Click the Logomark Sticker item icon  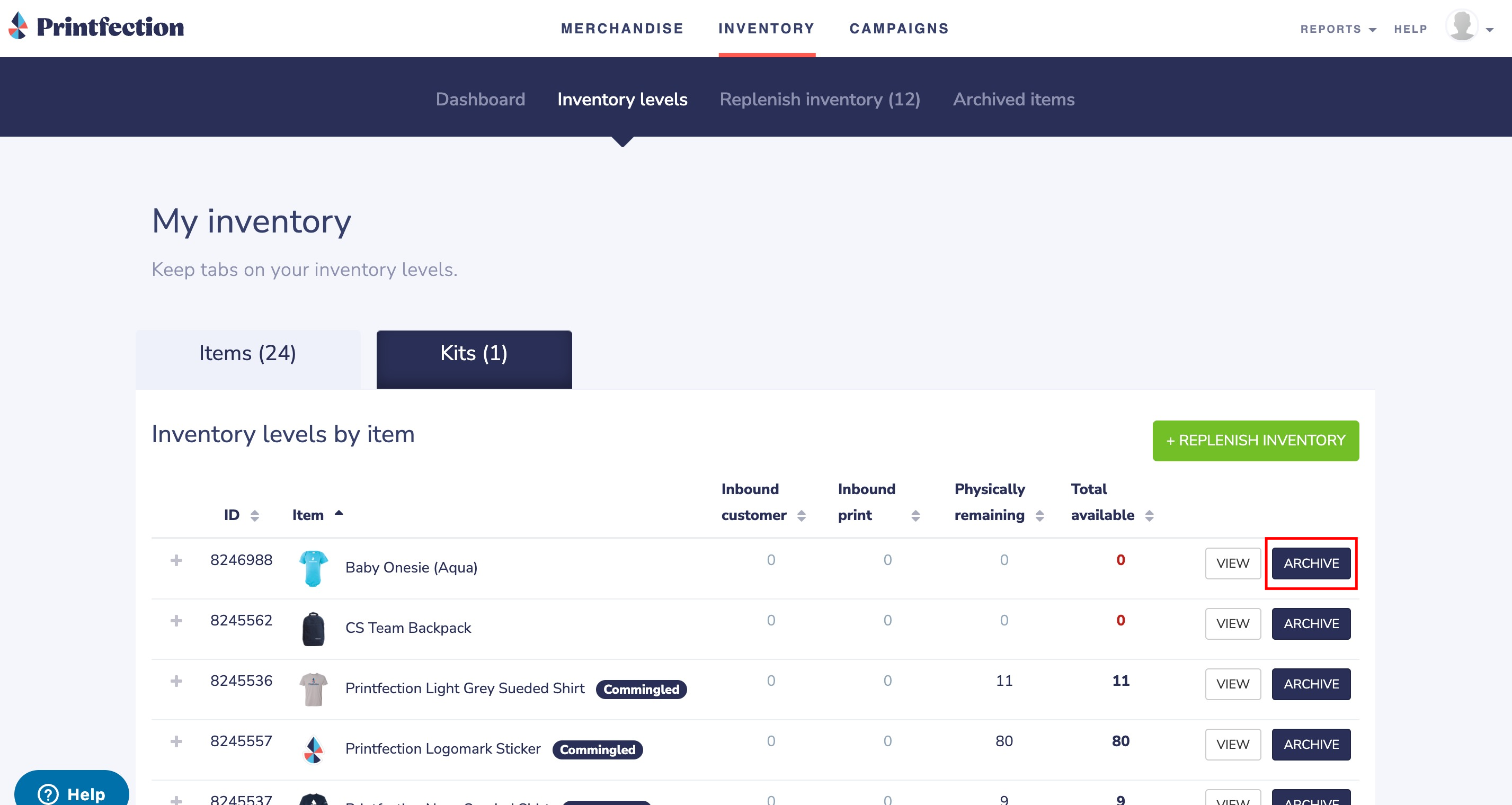[x=313, y=749]
